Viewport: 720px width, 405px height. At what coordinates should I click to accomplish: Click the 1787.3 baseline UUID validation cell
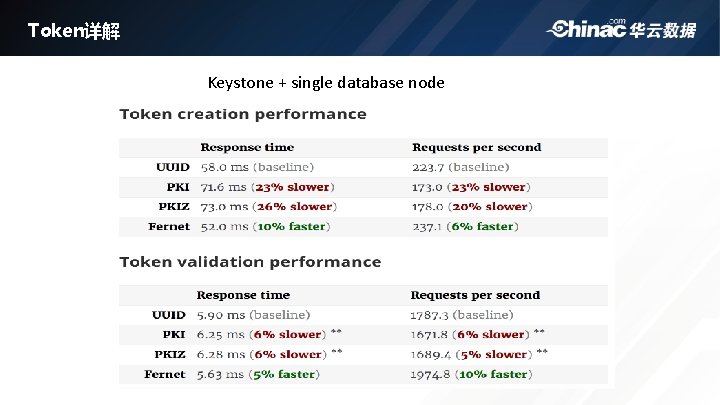[461, 315]
